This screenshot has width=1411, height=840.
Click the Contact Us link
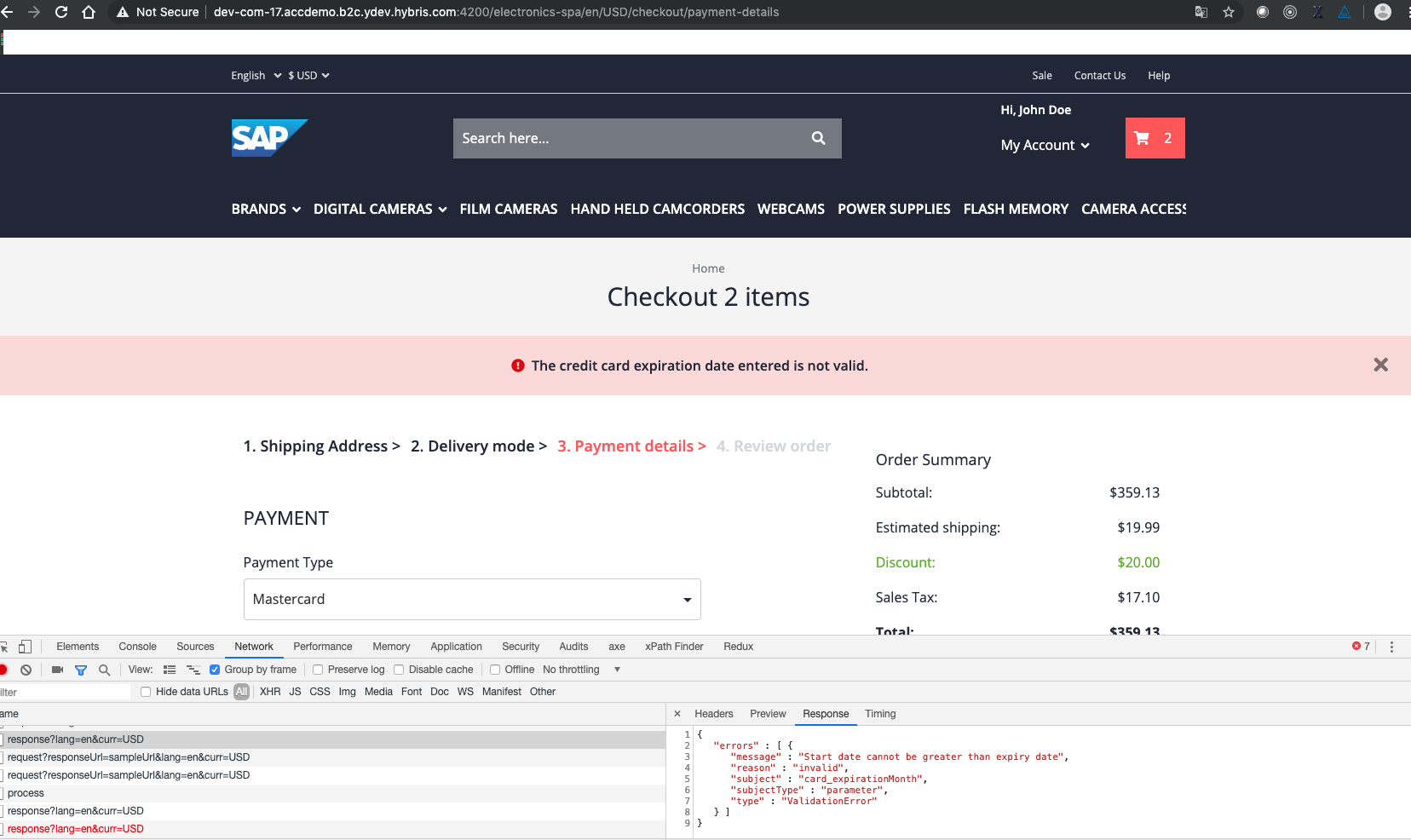(1100, 75)
